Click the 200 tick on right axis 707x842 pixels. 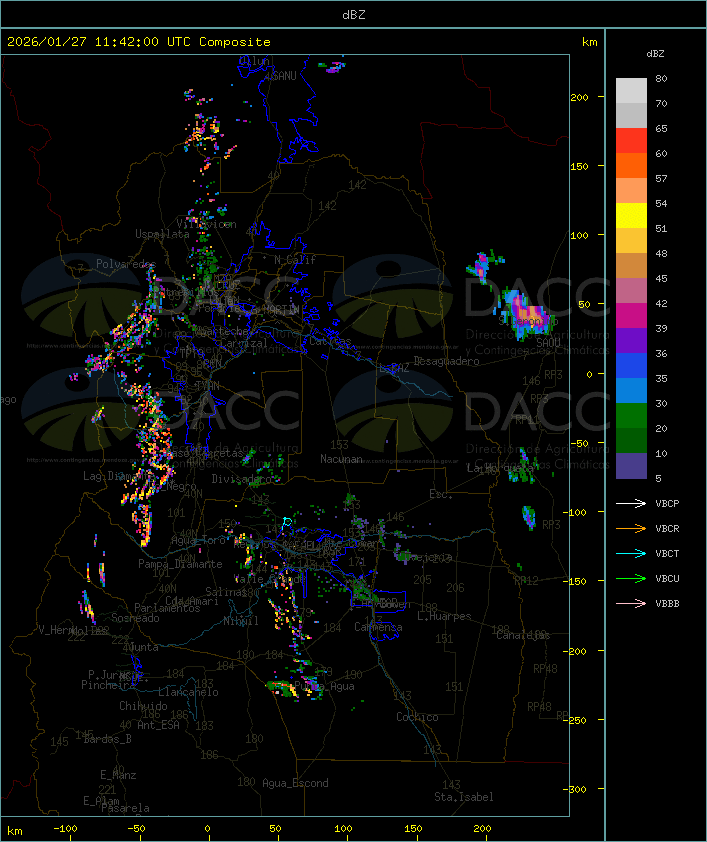pos(579,97)
